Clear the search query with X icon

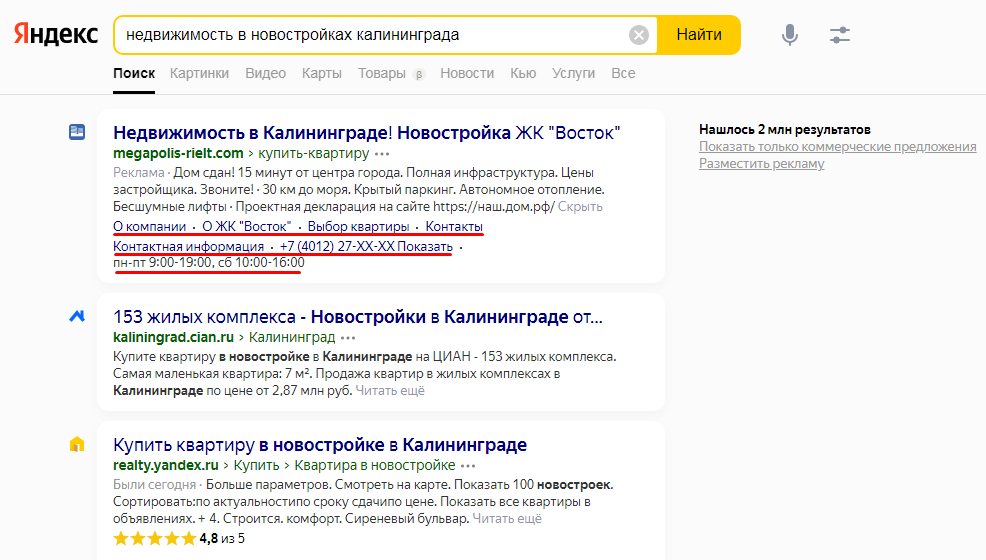tap(639, 35)
